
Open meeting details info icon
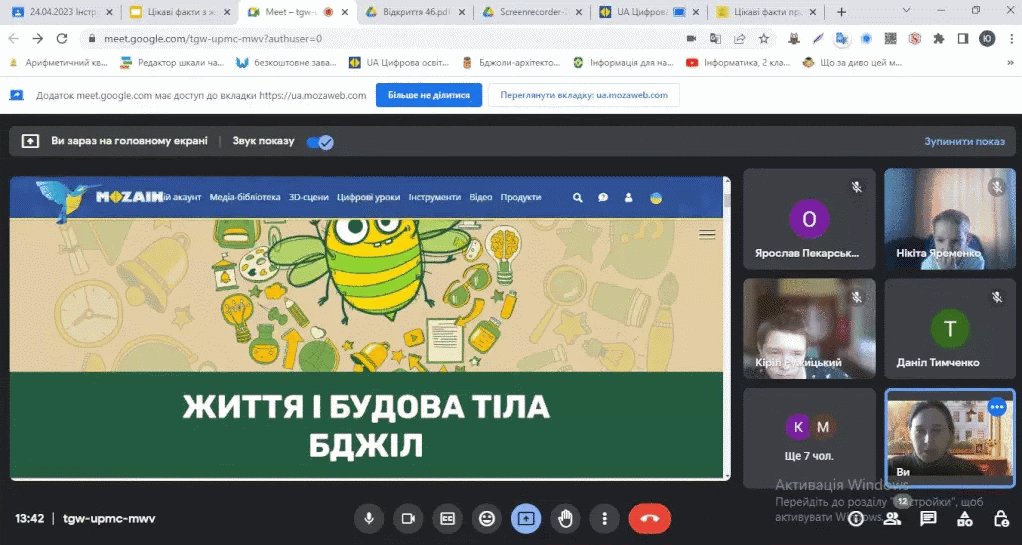coord(856,518)
